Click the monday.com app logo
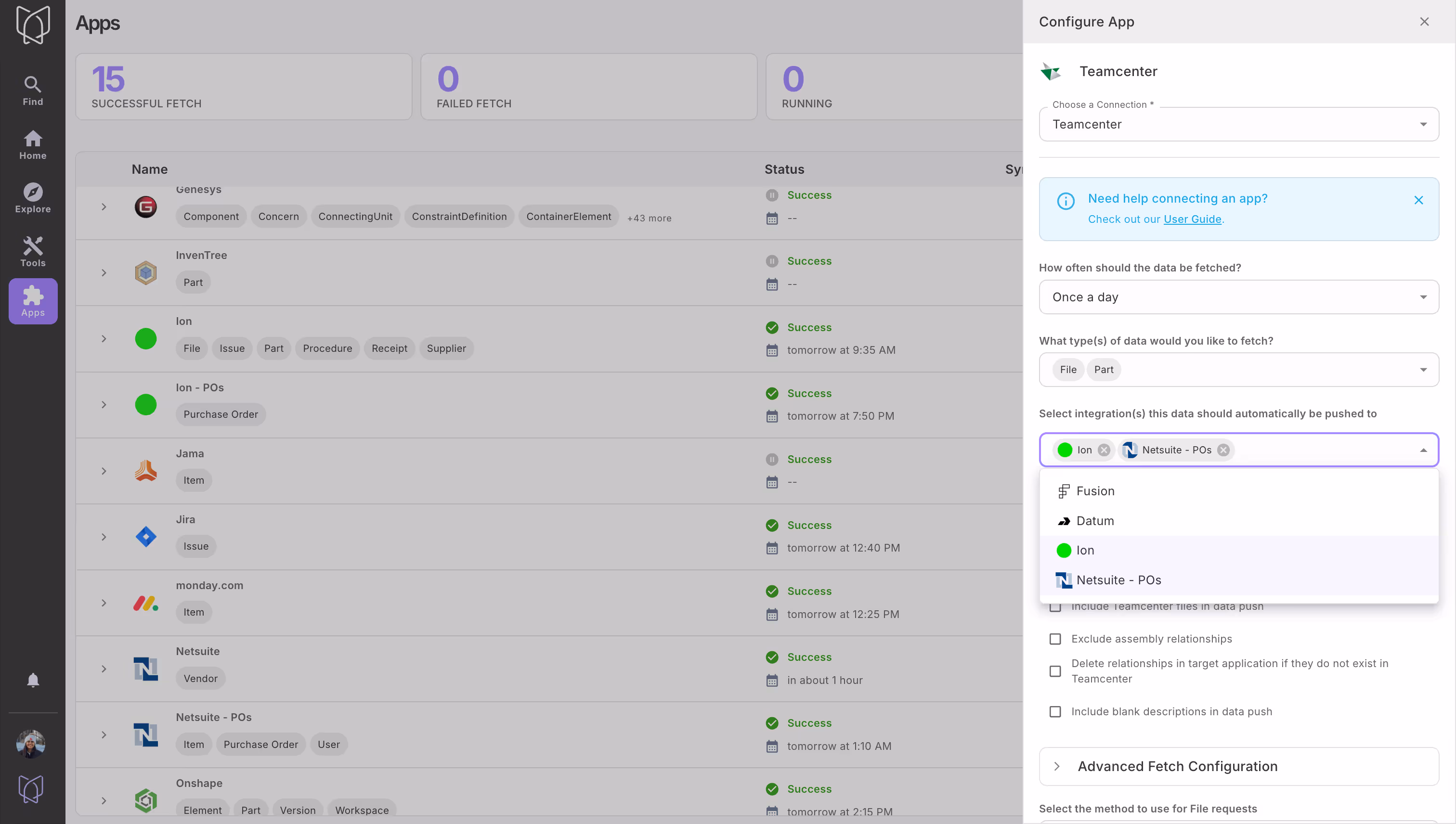The width and height of the screenshot is (1456, 824). pyautogui.click(x=145, y=603)
